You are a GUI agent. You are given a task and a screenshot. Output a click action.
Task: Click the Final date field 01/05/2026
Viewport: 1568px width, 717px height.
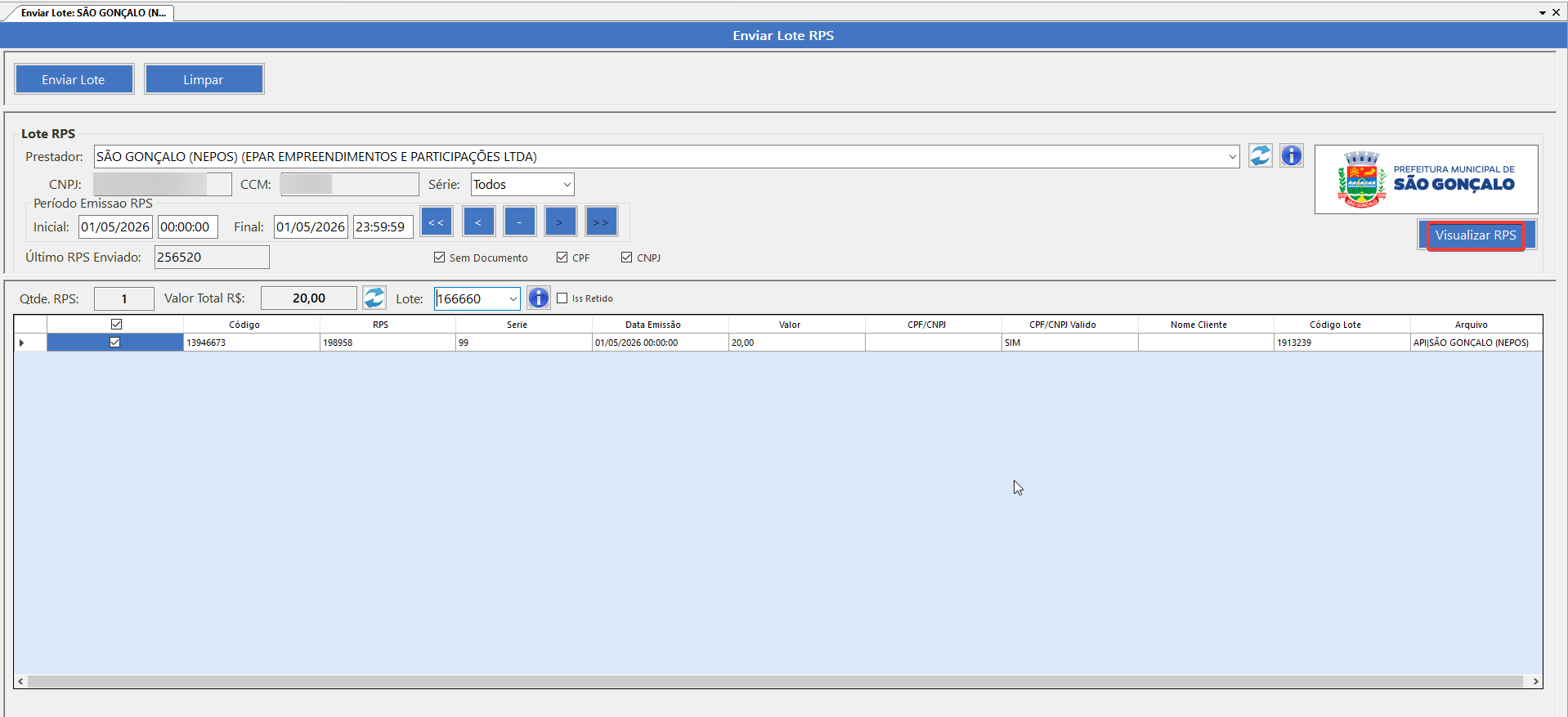tap(311, 227)
